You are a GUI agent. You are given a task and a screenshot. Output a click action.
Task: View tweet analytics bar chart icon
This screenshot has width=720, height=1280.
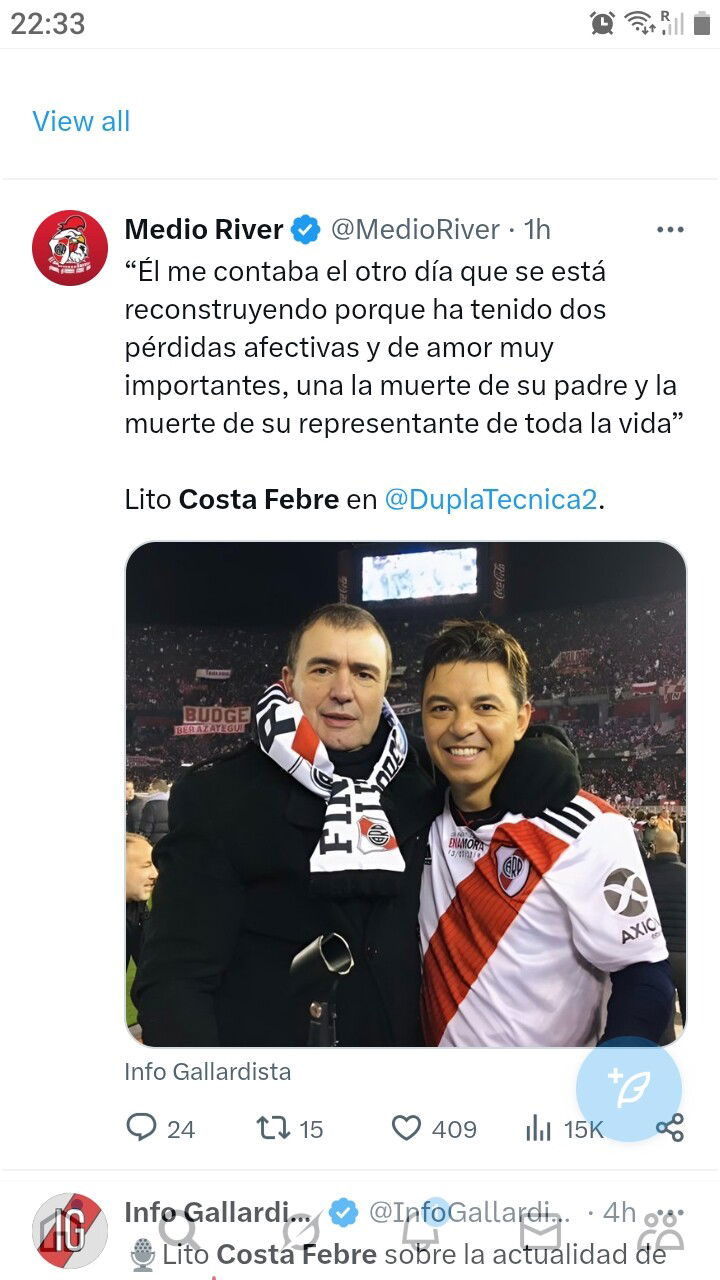pos(539,1128)
